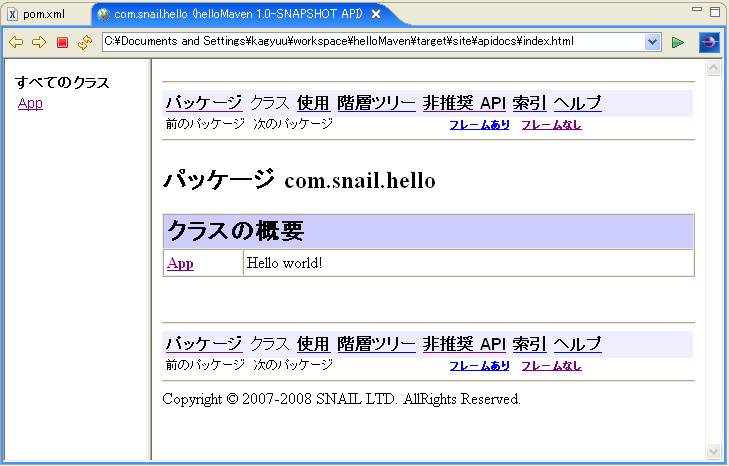Close the com.snail.hello browser tab
Image resolution: width=729 pixels, height=466 pixels.
(x=376, y=14)
